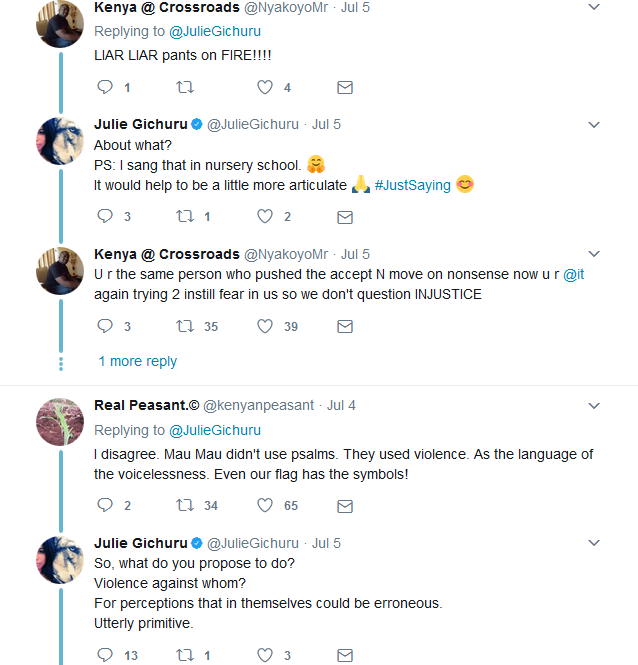
Task: Open the #JustSaying hashtag
Action: pyautogui.click(x=412, y=185)
